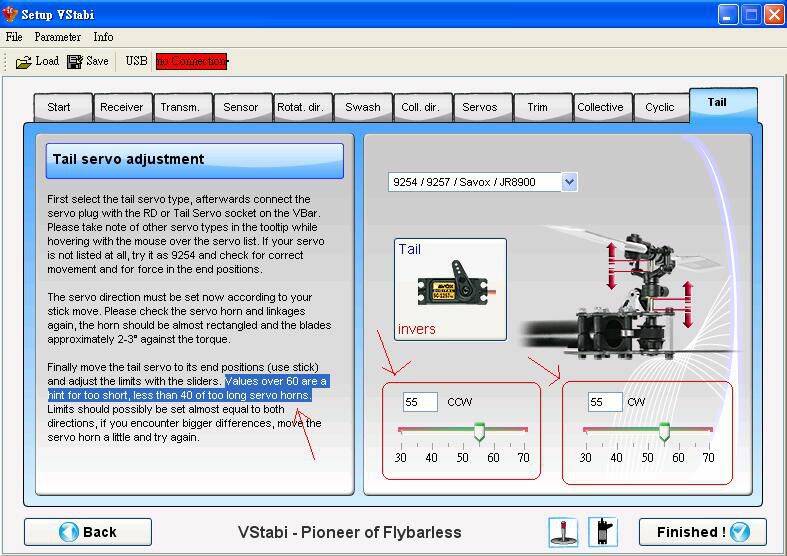Minimize the Setup VStabi window

[x=728, y=15]
